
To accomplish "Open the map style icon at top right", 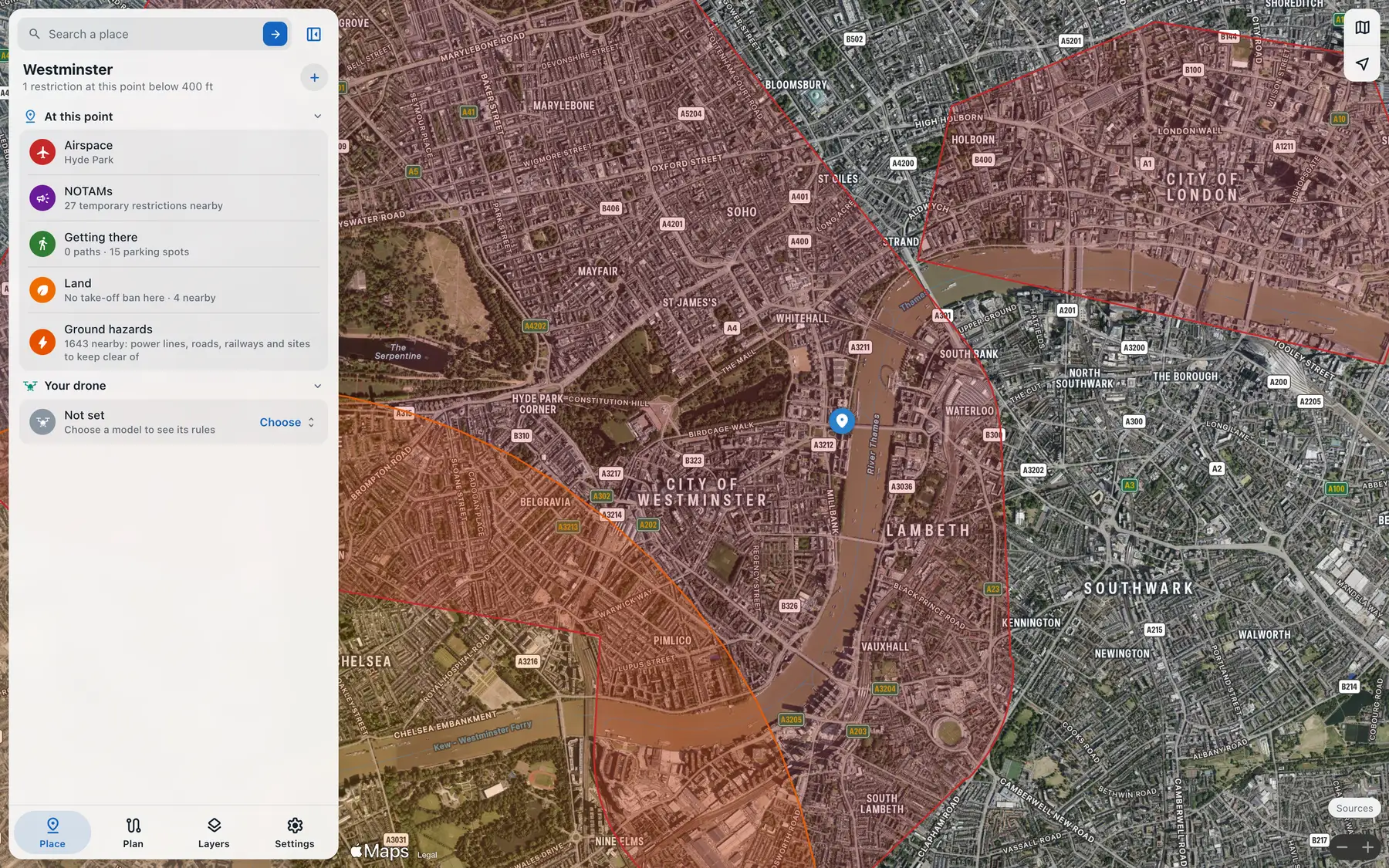I will [1362, 28].
